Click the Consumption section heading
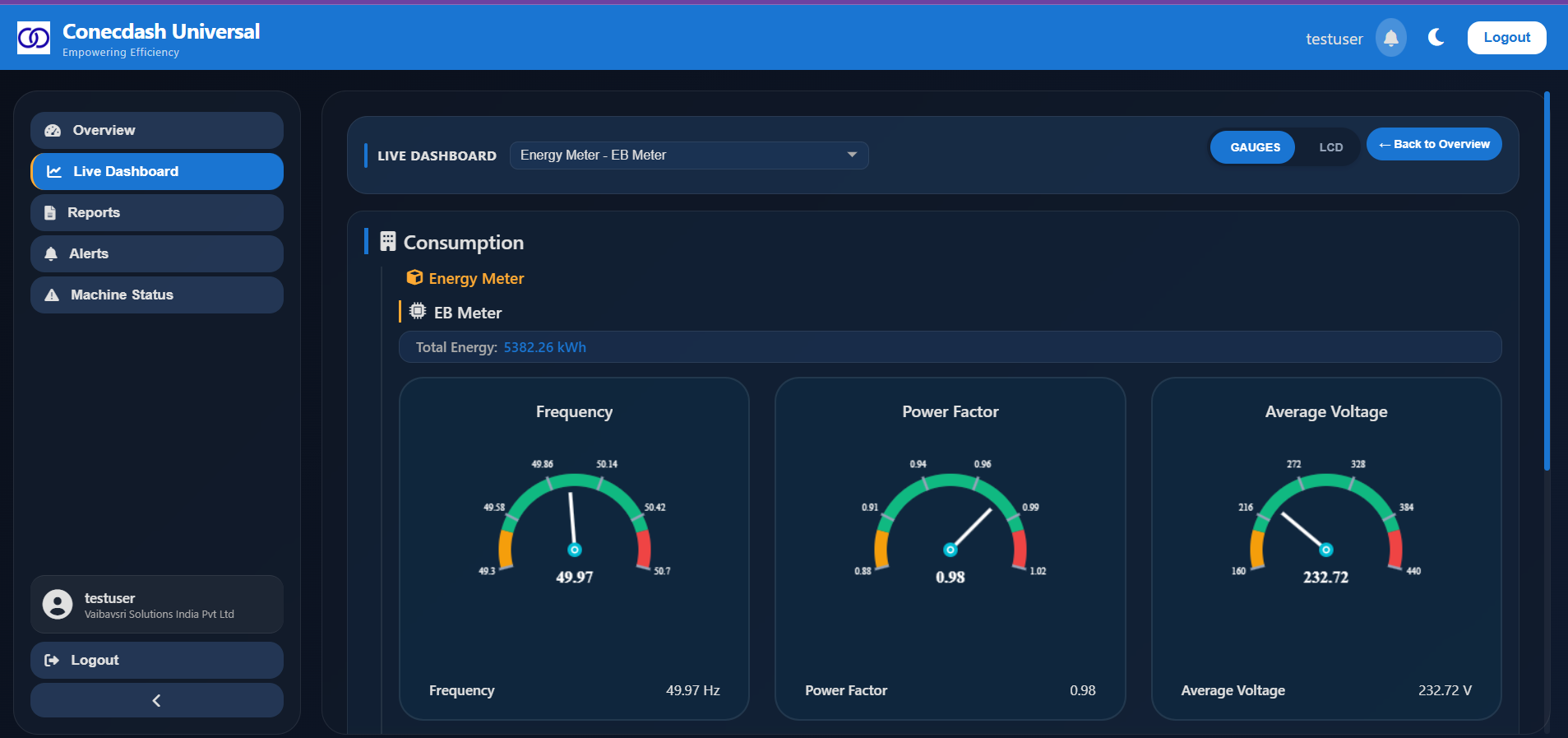1568x738 pixels. point(463,243)
